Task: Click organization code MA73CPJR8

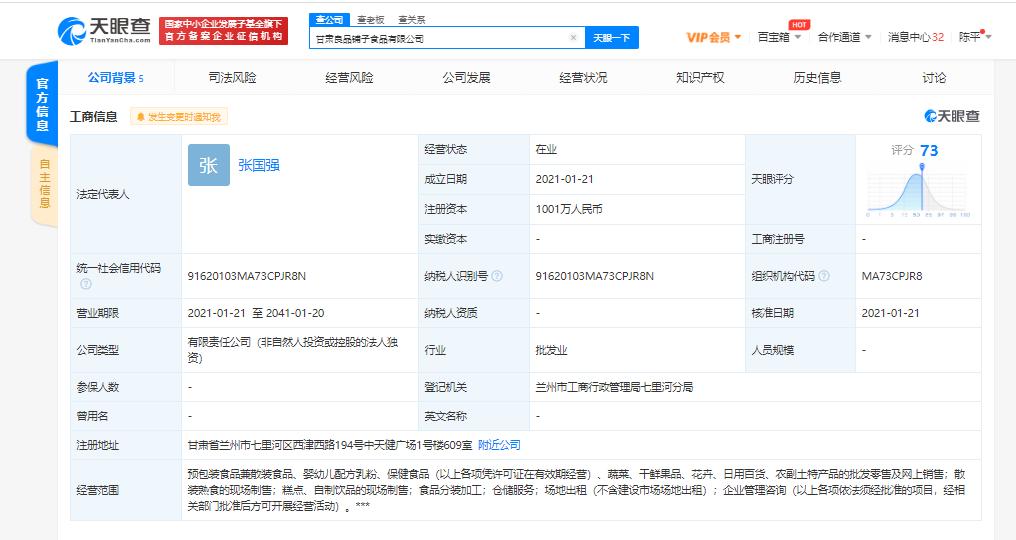Action: (x=892, y=276)
